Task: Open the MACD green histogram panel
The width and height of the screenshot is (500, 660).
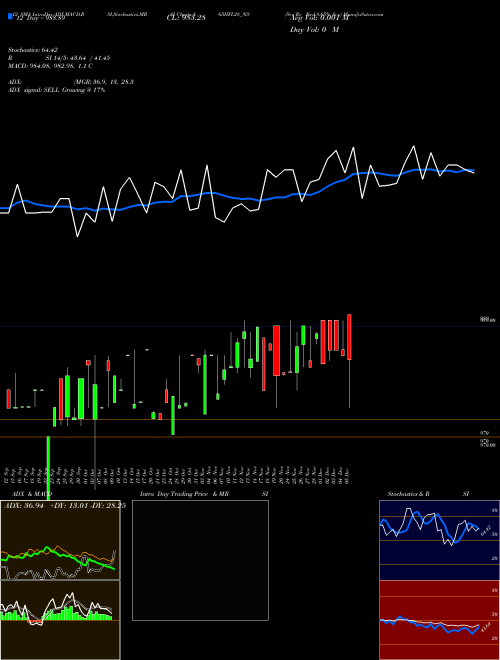Action: coord(60,620)
